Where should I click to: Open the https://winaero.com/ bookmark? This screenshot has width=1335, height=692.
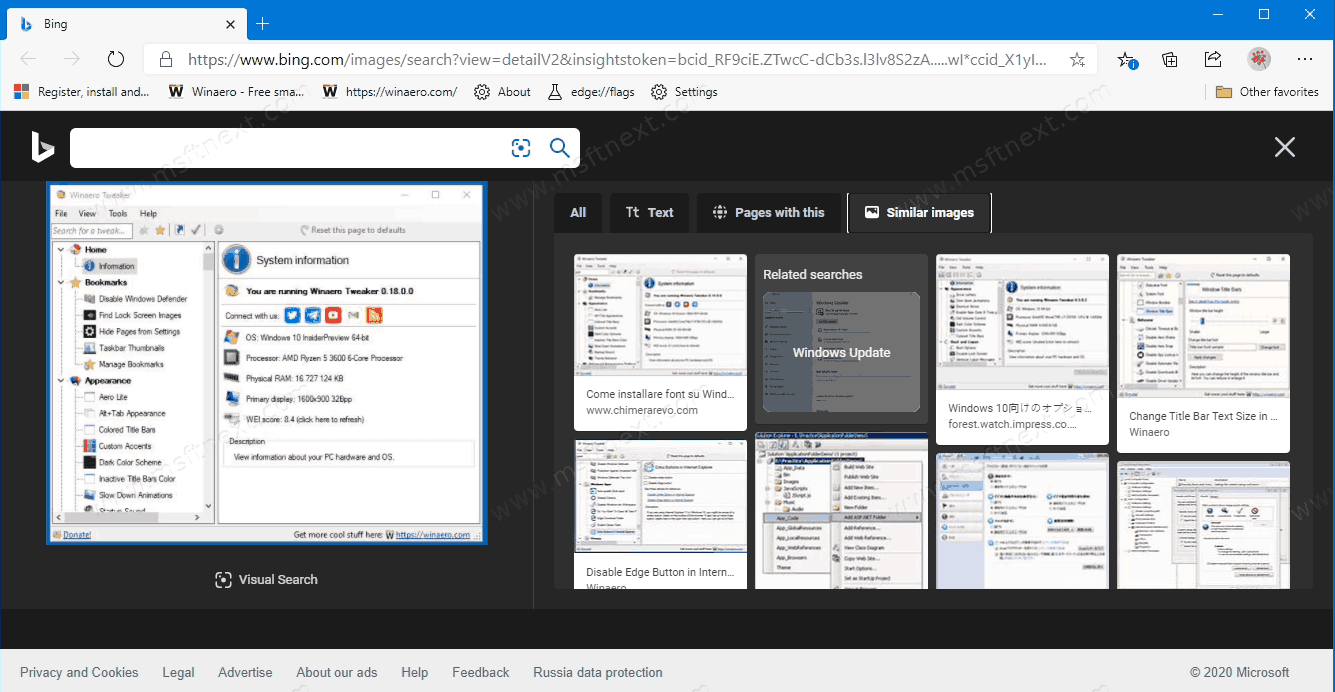tap(390, 92)
